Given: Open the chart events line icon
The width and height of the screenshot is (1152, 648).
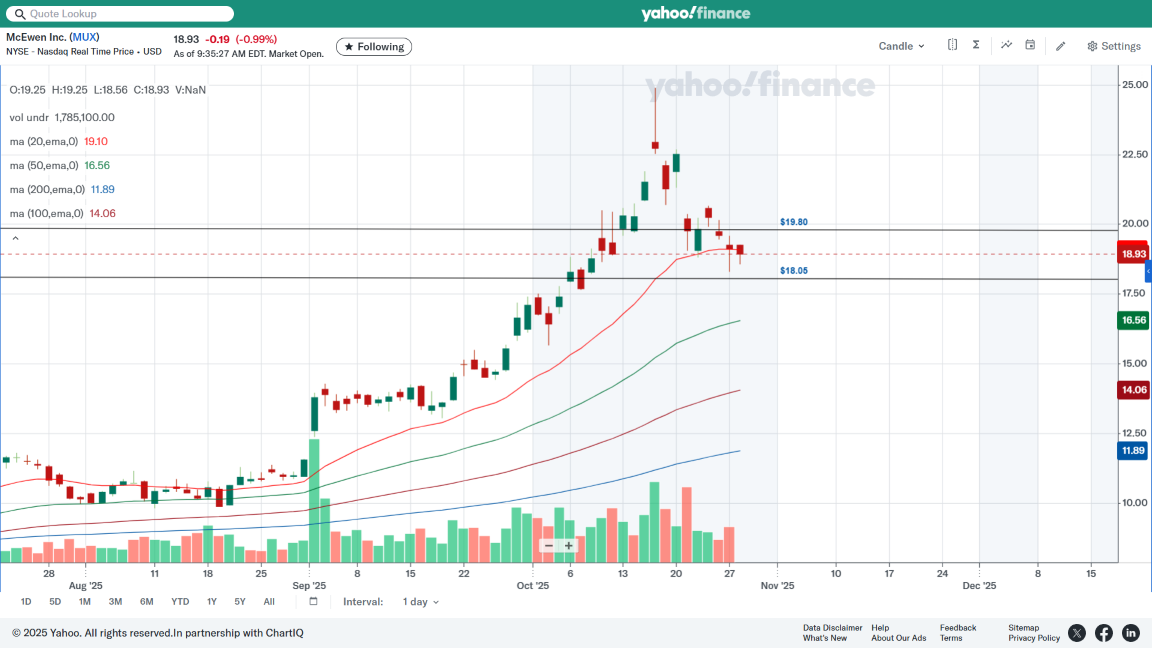Looking at the screenshot, I should [x=1006, y=45].
